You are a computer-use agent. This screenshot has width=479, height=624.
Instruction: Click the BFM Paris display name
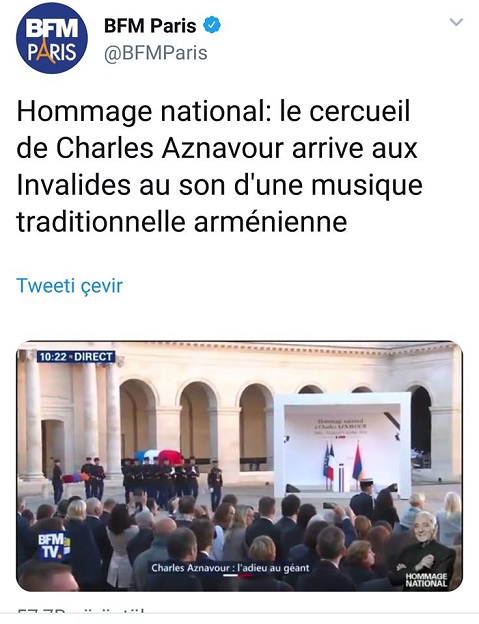point(150,26)
